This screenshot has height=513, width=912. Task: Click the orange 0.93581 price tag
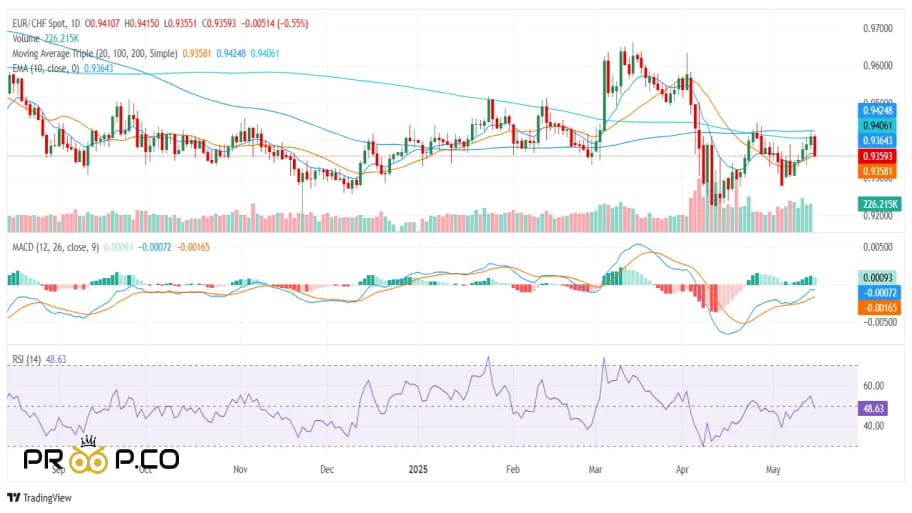tap(876, 172)
